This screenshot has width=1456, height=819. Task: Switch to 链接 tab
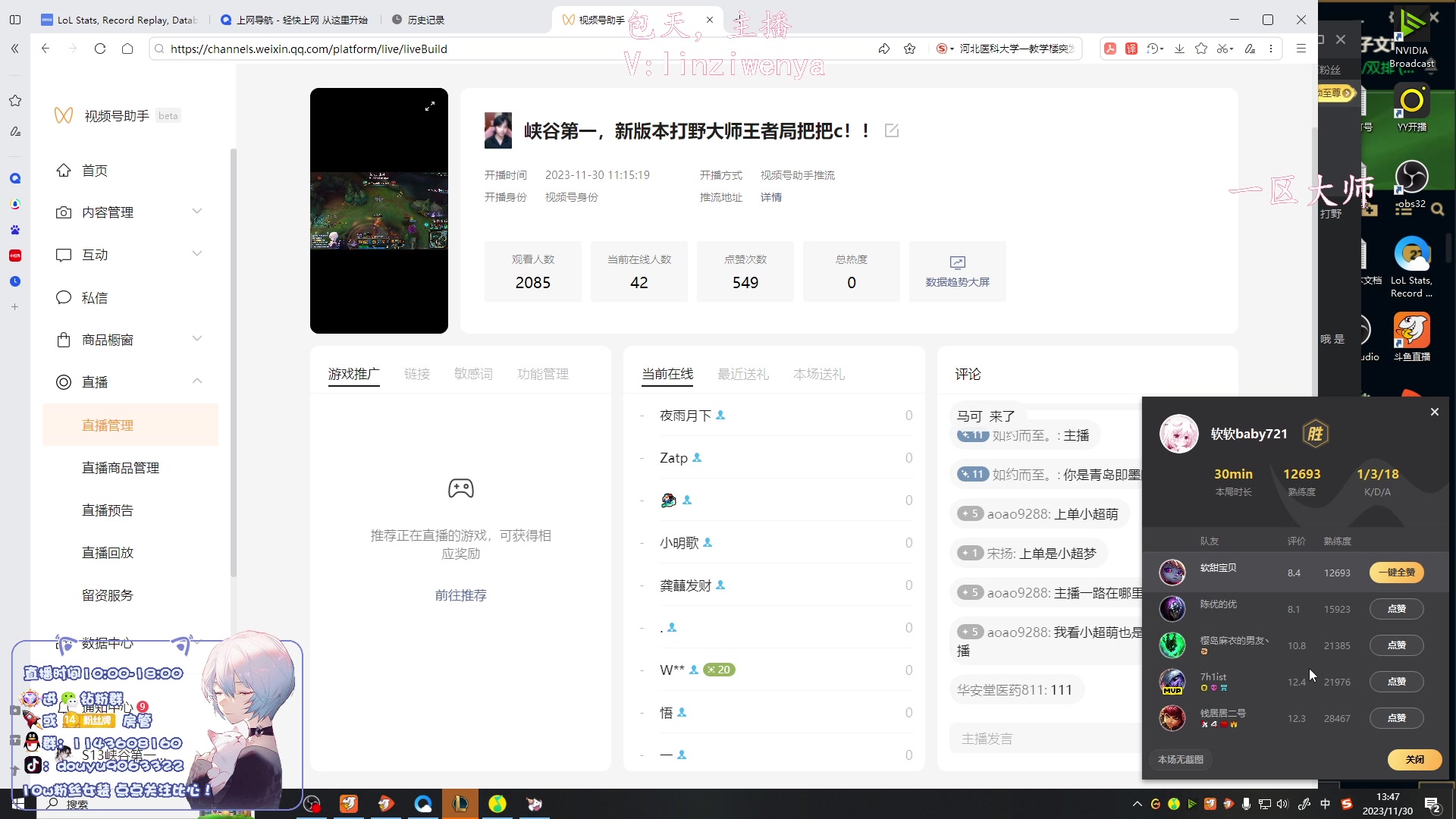point(417,374)
